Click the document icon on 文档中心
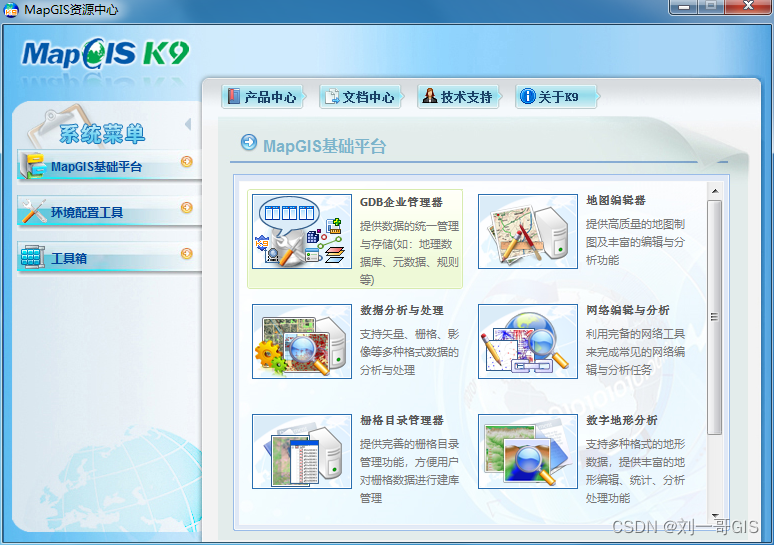Viewport: 774px width, 545px height. pos(332,96)
